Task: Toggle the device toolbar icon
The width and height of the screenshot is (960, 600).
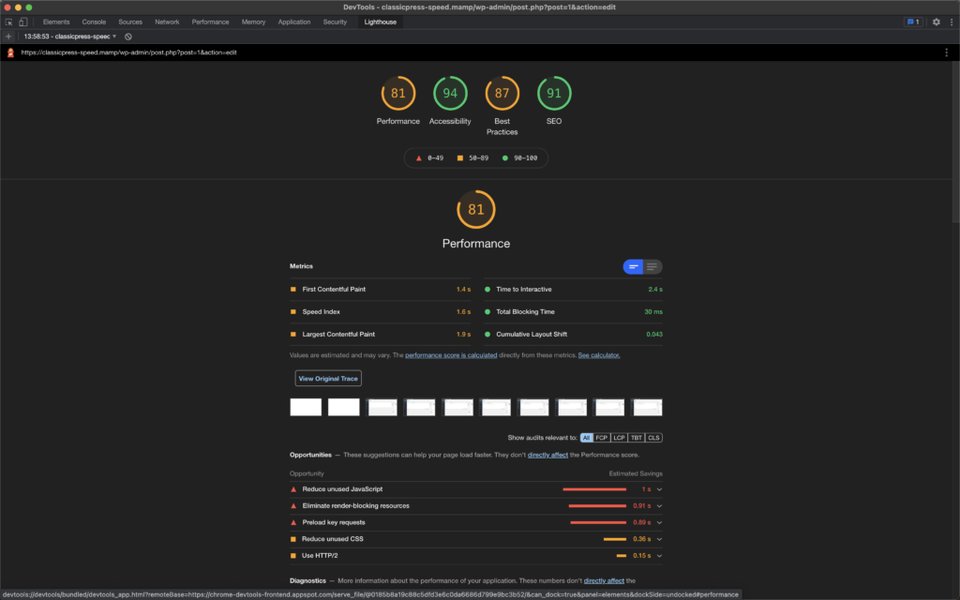Action: point(23,22)
